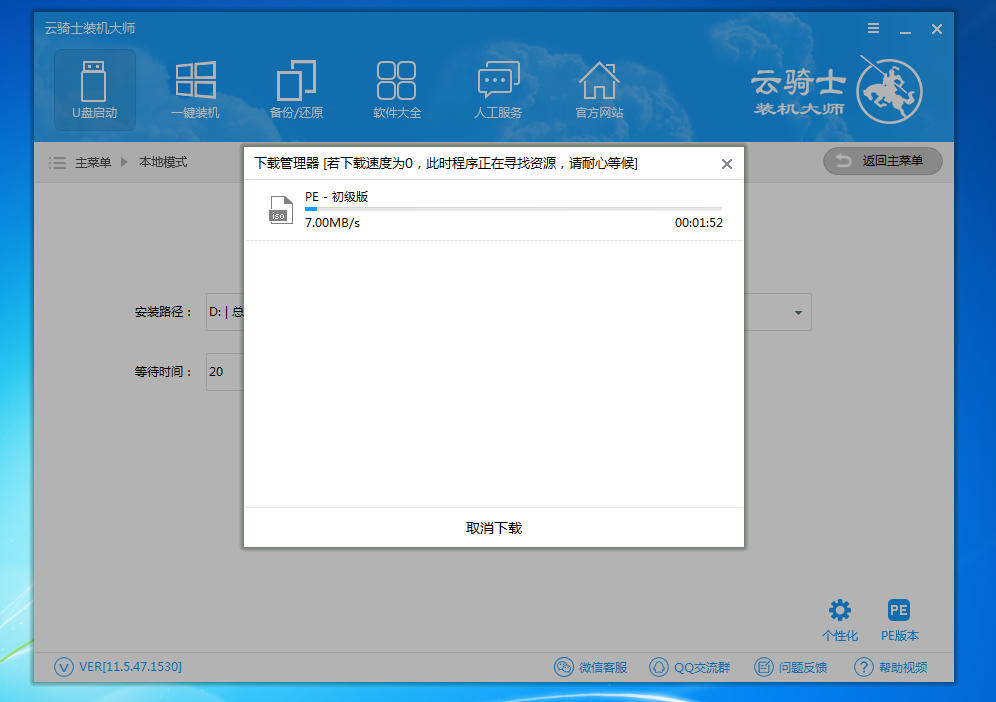Click 返回主菜单 button
Image resolution: width=996 pixels, height=702 pixels.
click(882, 161)
